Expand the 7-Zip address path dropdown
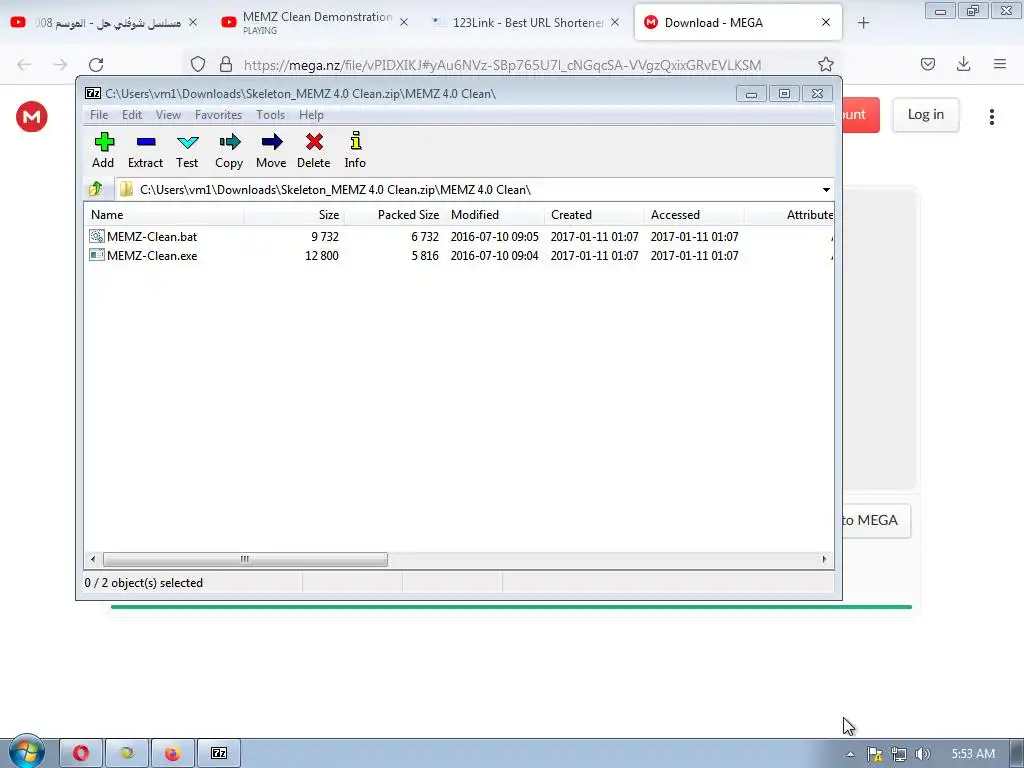Viewport: 1024px width, 768px height. [x=826, y=190]
